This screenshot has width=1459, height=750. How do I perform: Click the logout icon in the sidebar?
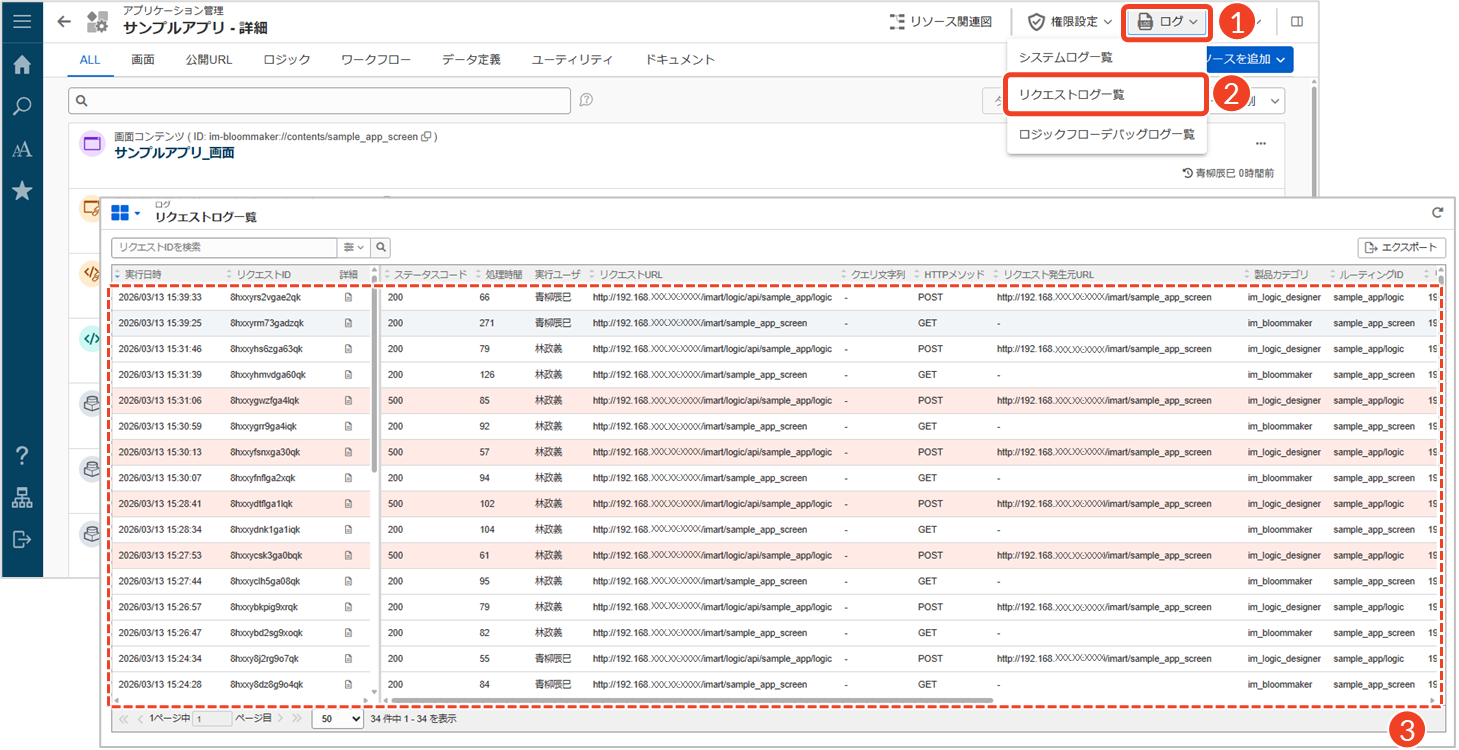[21, 539]
